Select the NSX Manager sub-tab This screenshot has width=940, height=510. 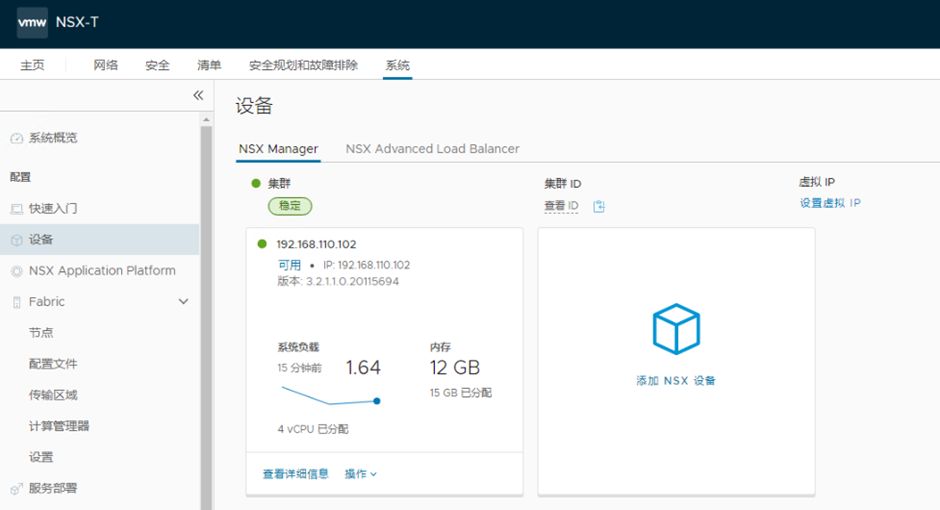tap(278, 149)
